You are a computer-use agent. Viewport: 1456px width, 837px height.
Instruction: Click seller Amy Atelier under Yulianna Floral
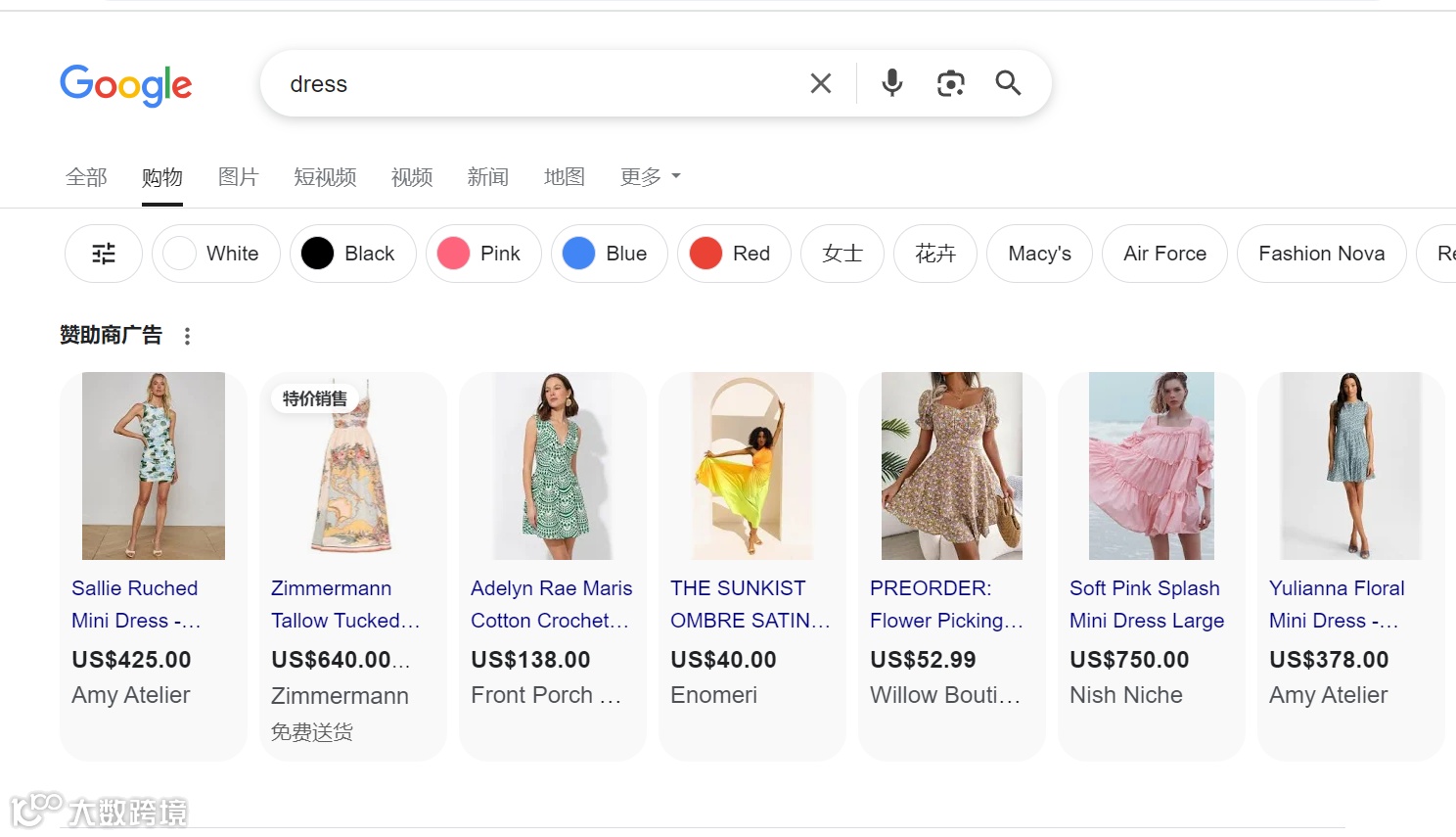pos(1329,695)
